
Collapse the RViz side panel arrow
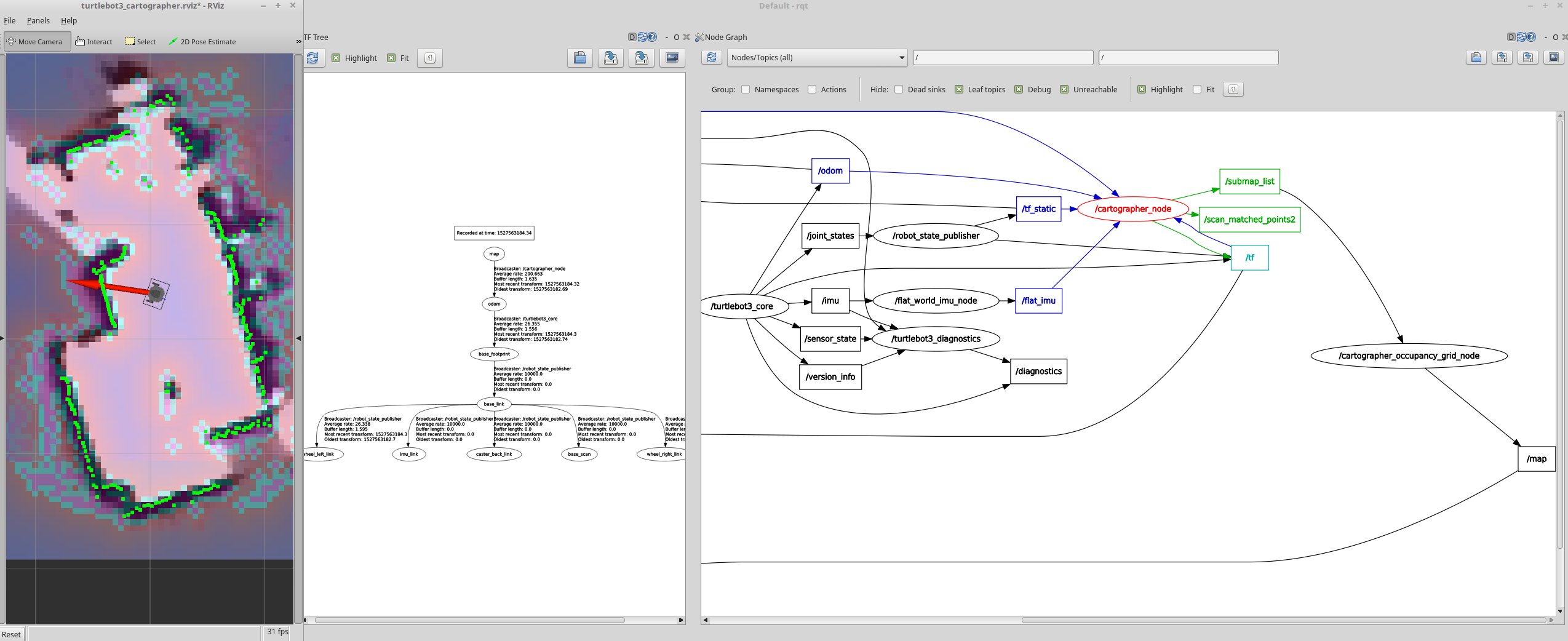click(x=298, y=338)
